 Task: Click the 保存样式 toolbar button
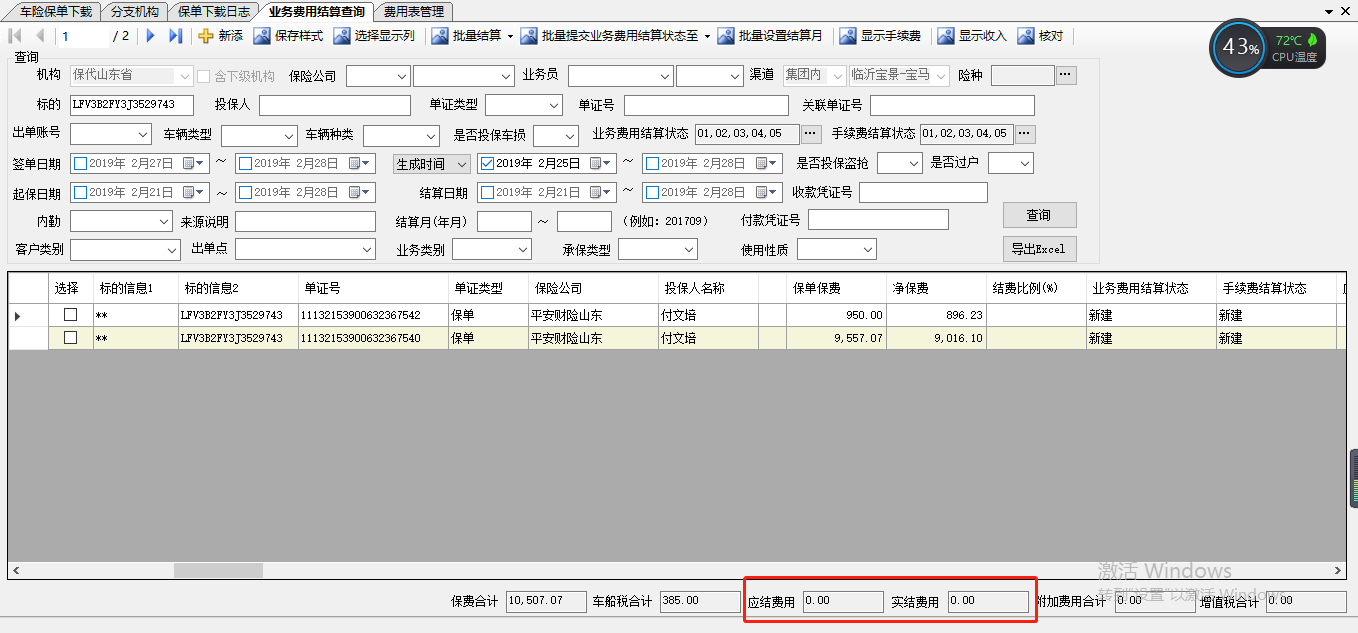click(x=288, y=36)
